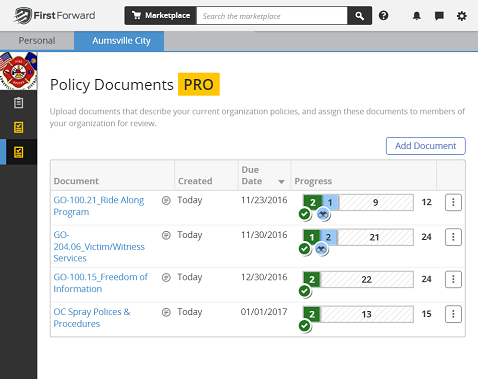Open notifications bell icon
Viewport: 478px width, 379px height.
pos(416,16)
